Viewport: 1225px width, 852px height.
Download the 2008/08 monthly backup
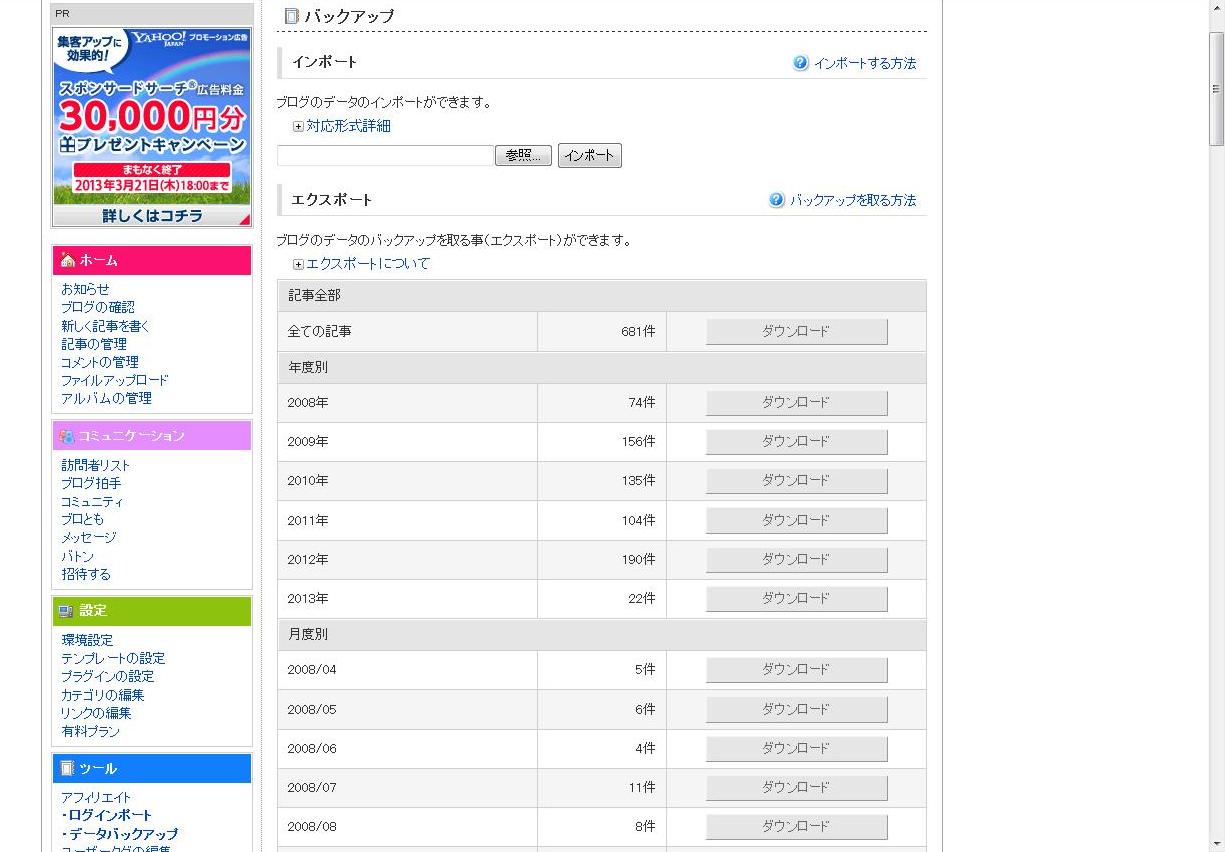coord(796,827)
